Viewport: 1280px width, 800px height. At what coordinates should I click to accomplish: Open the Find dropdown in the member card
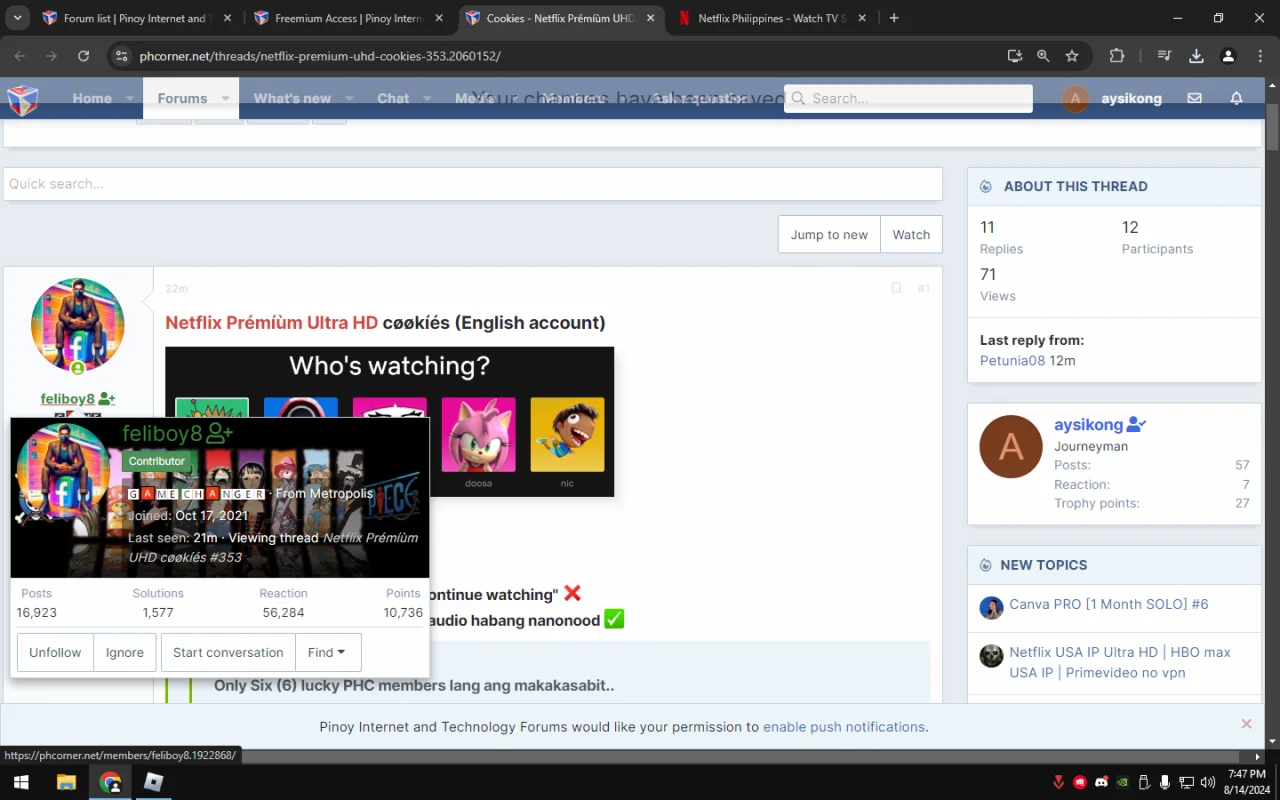(328, 652)
